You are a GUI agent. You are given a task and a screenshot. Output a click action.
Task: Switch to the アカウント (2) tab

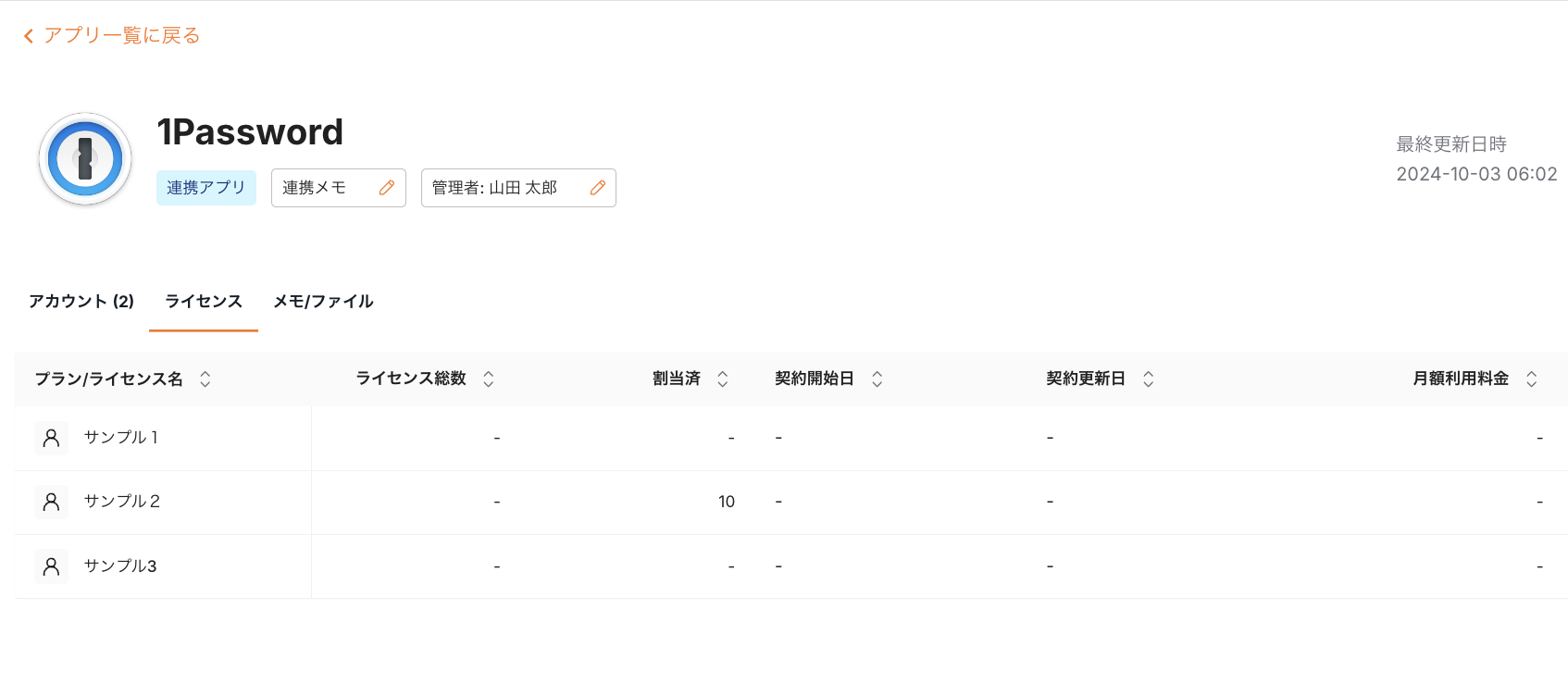click(81, 302)
